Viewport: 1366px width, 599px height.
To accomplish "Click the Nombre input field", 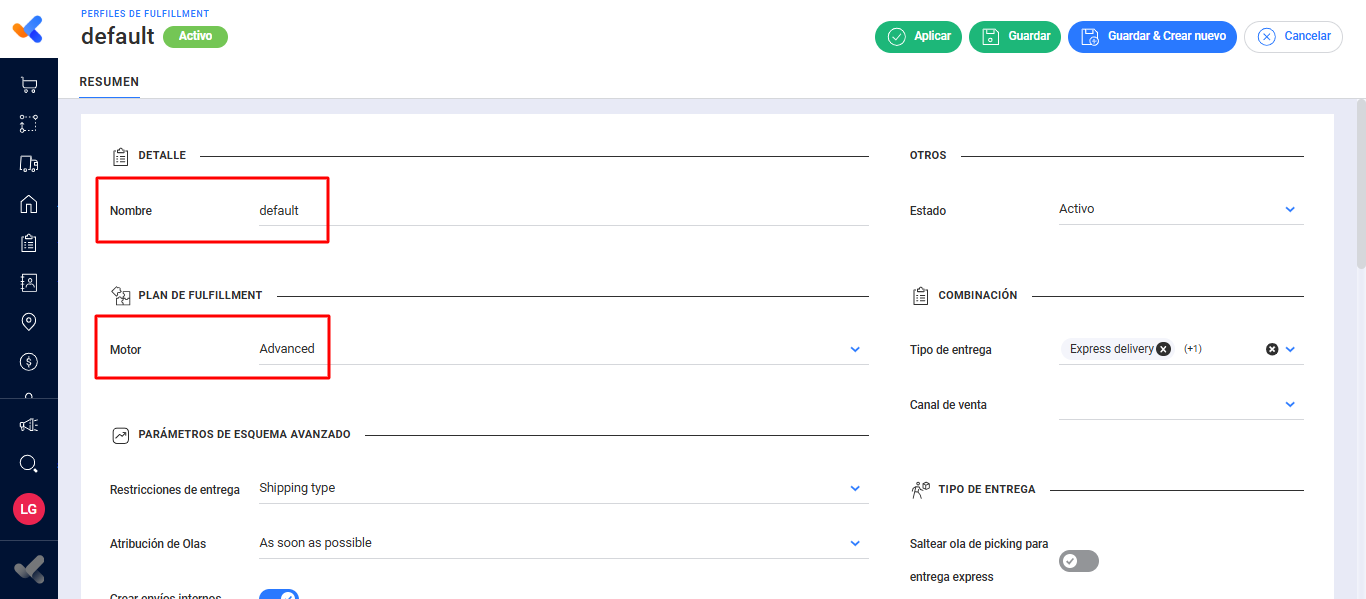I will coord(563,210).
